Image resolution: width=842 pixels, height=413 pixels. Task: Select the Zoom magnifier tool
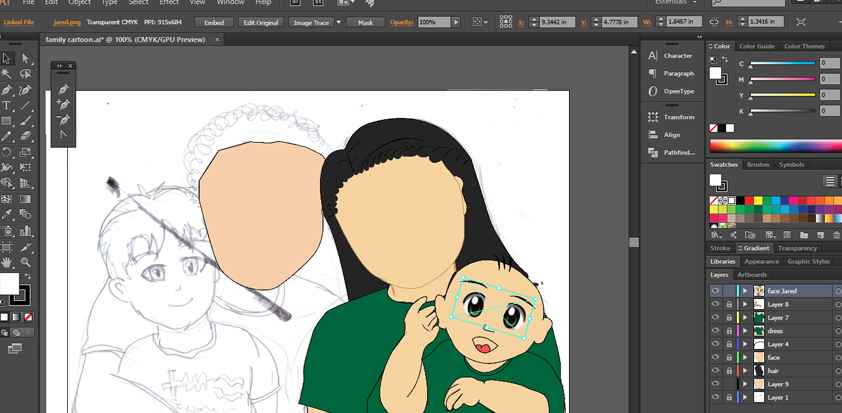[x=26, y=262]
